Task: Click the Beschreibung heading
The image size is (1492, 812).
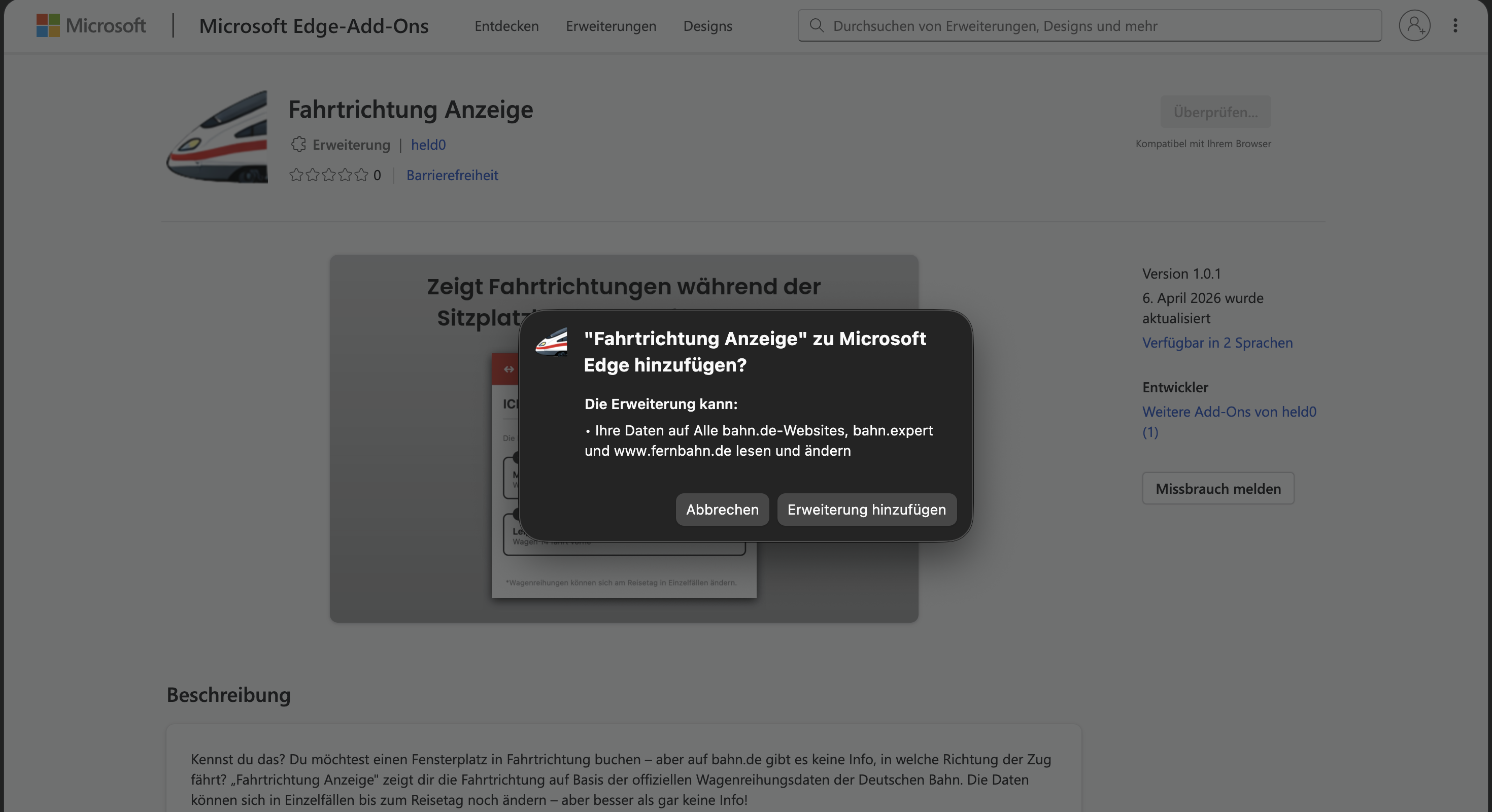Action: [x=229, y=694]
